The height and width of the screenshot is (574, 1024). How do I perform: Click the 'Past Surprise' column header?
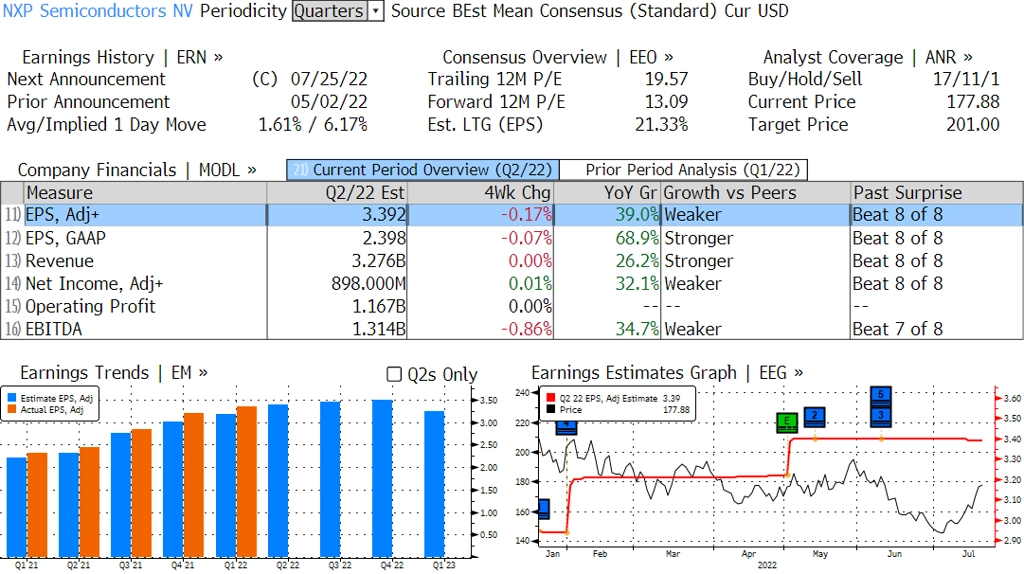click(x=936, y=193)
